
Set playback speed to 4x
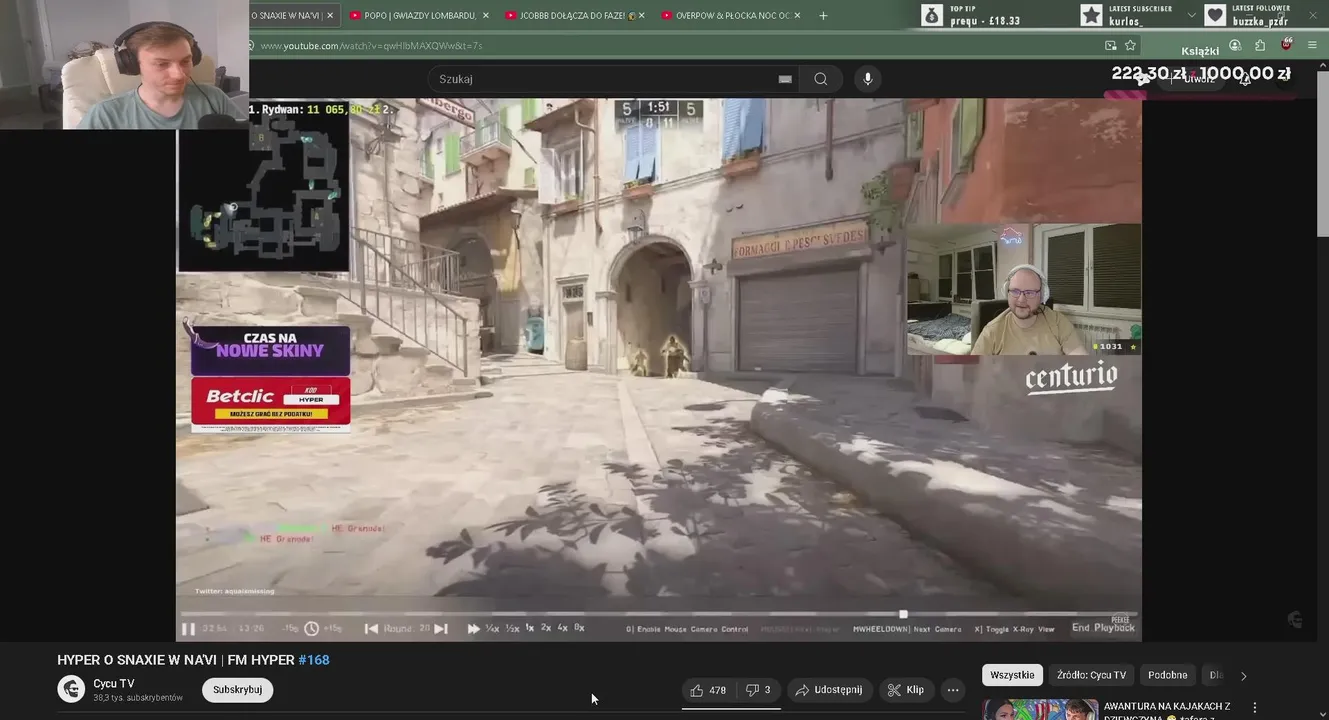tap(562, 628)
